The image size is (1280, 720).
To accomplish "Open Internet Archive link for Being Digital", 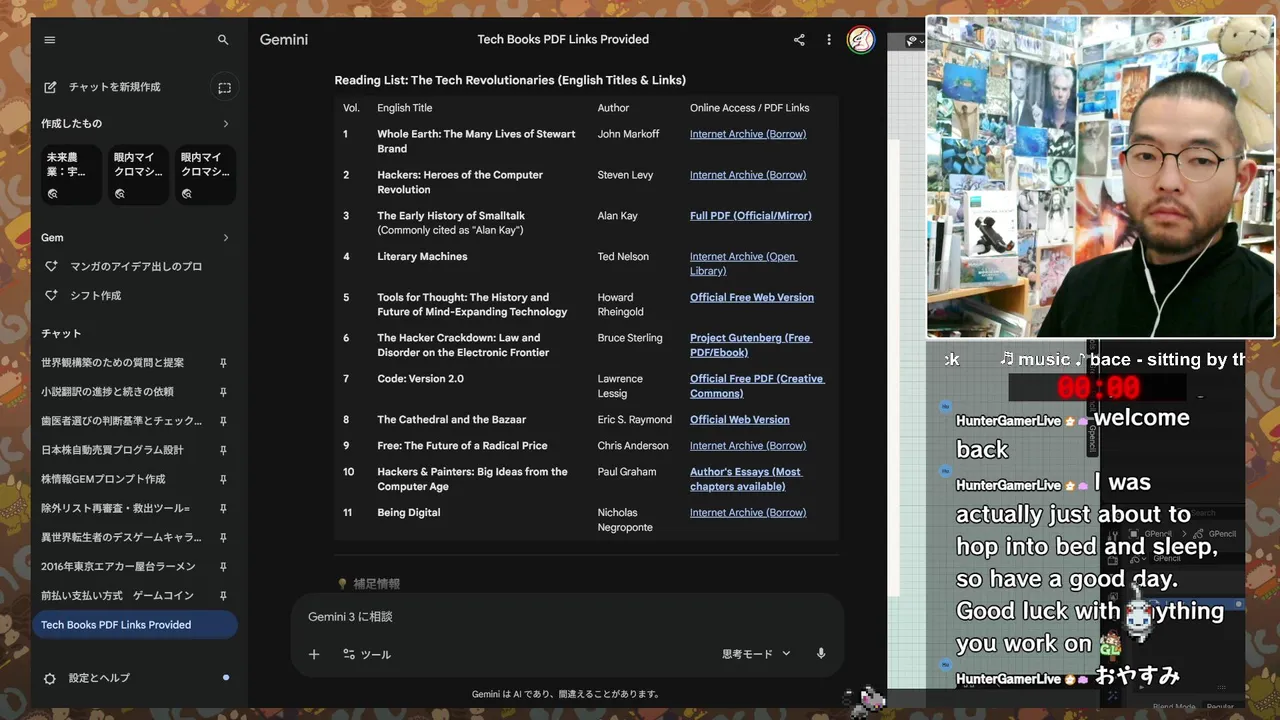I will click(748, 513).
